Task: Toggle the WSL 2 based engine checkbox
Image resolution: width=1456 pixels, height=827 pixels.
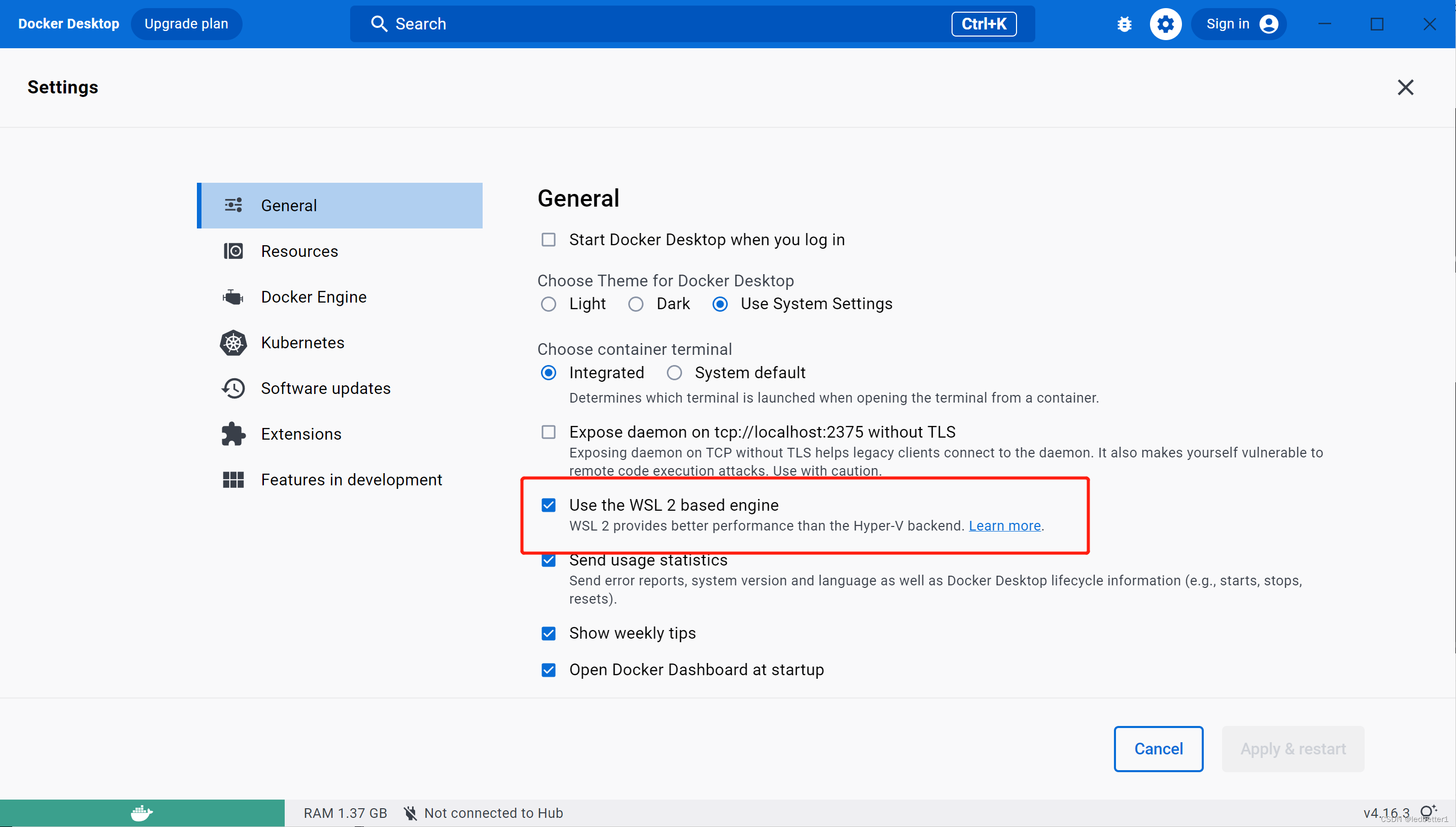Action: point(549,505)
